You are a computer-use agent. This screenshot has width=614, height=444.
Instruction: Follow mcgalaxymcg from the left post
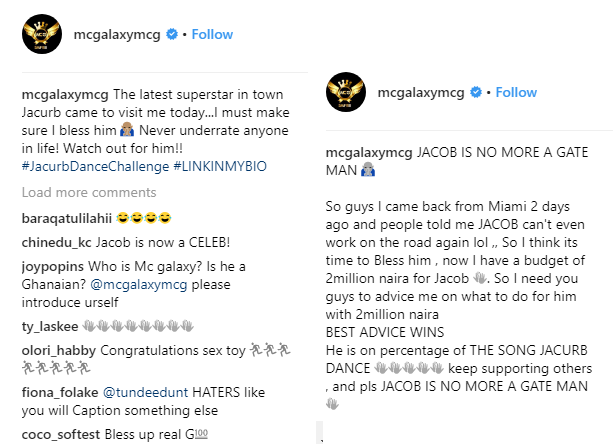point(211,34)
